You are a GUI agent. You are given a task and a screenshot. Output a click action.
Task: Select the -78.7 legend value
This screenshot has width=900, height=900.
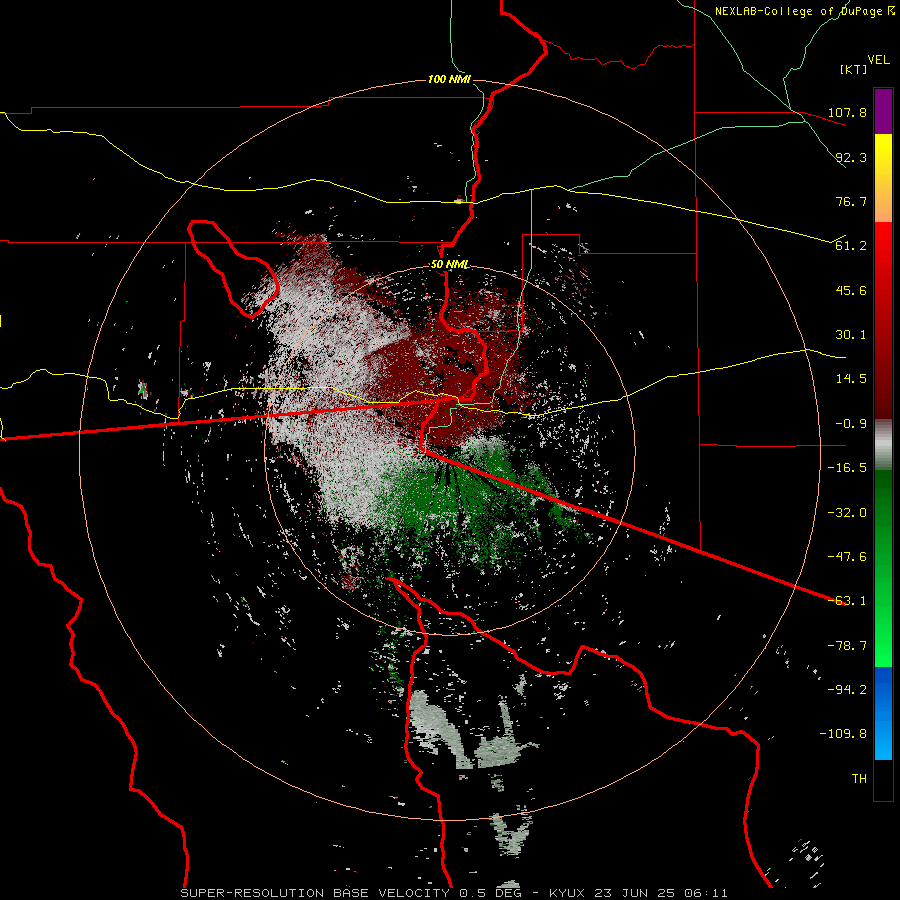tap(847, 646)
